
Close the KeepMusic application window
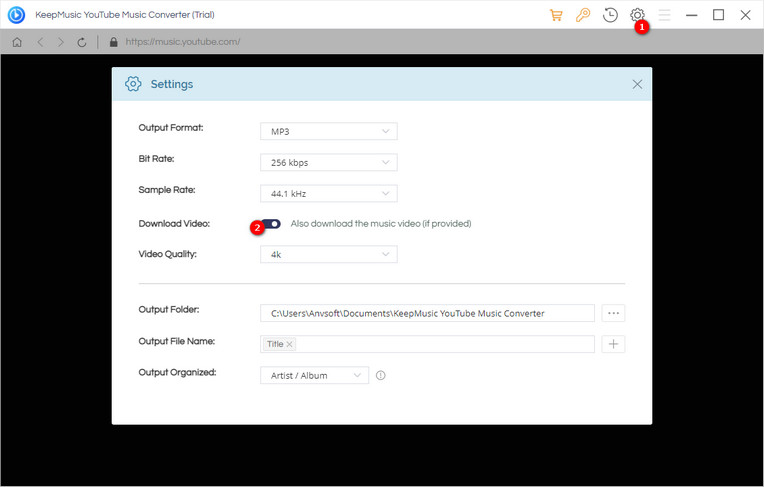pyautogui.click(x=745, y=15)
